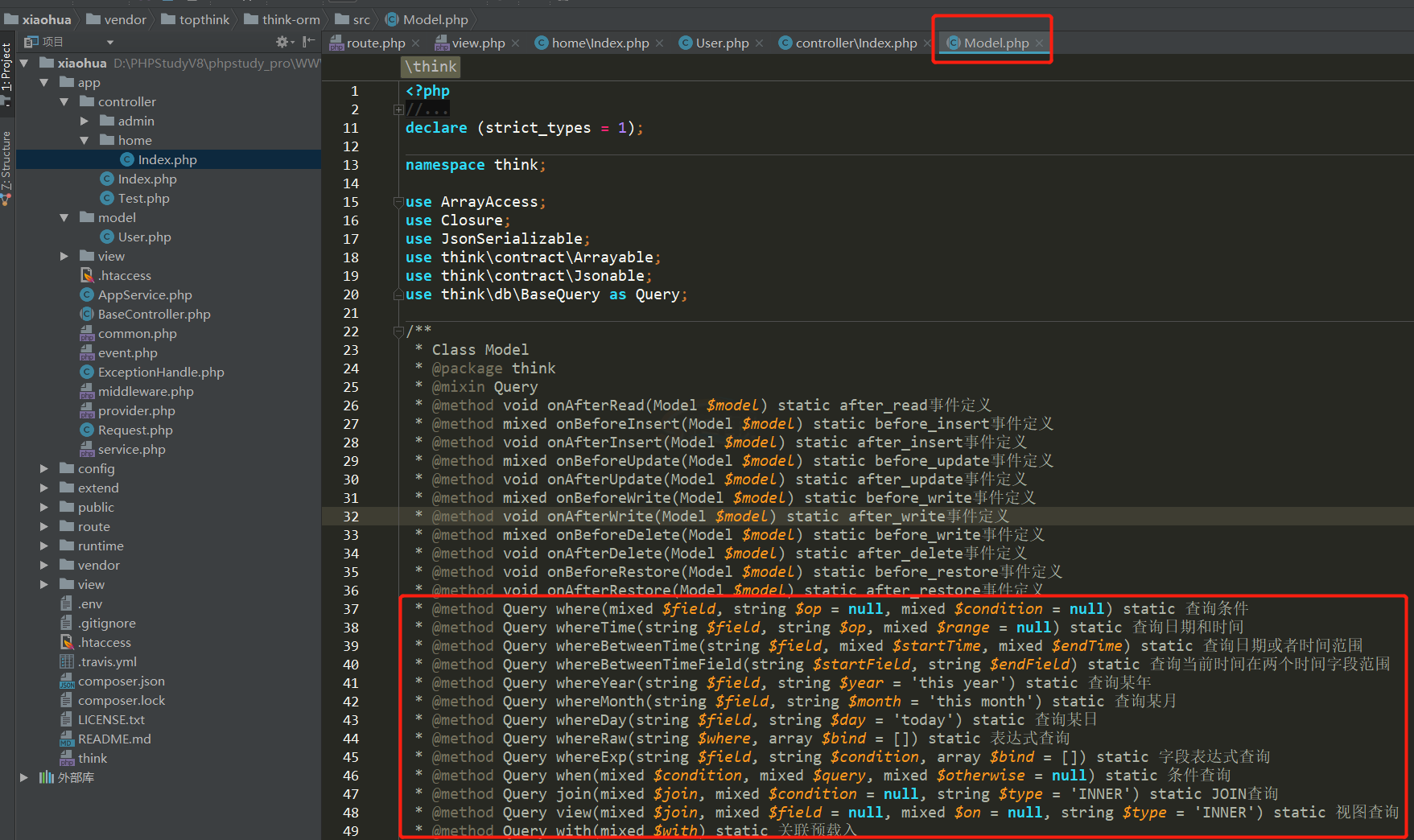The width and height of the screenshot is (1414, 840).
Task: Click the ExceptionHandle.php file icon
Action: (x=87, y=372)
